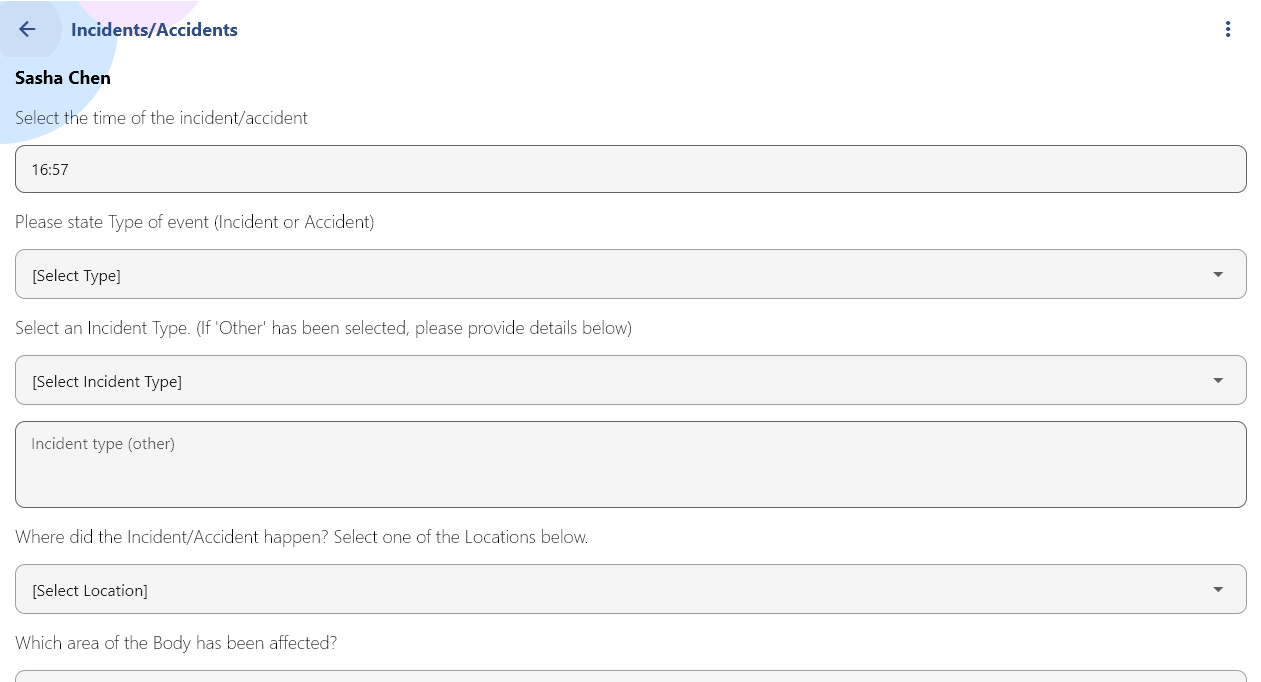The image size is (1261, 682).
Task: Click the 'Select the time of the incident/accident' label
Action: pyautogui.click(x=161, y=118)
